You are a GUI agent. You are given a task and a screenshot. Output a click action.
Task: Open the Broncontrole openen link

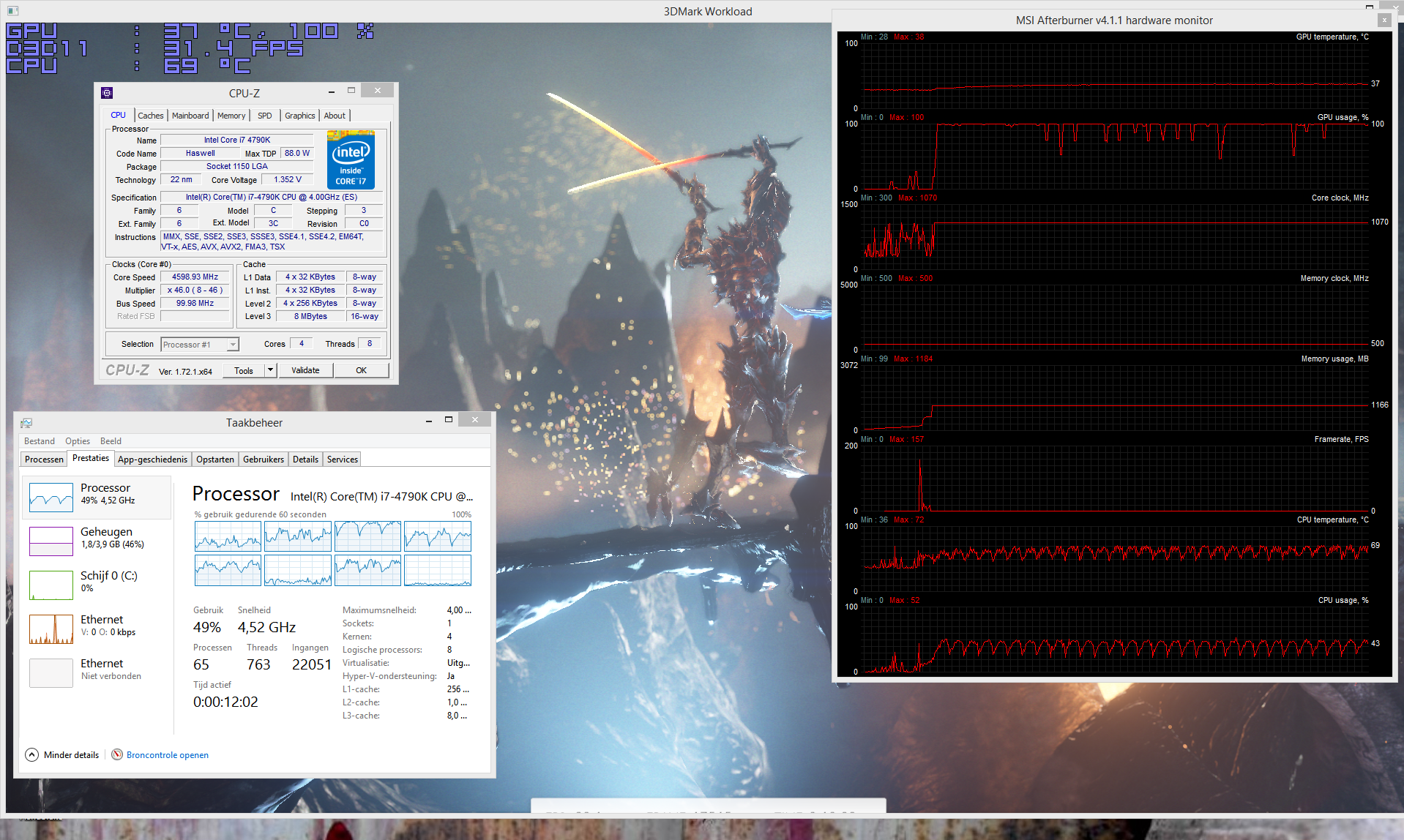168,755
